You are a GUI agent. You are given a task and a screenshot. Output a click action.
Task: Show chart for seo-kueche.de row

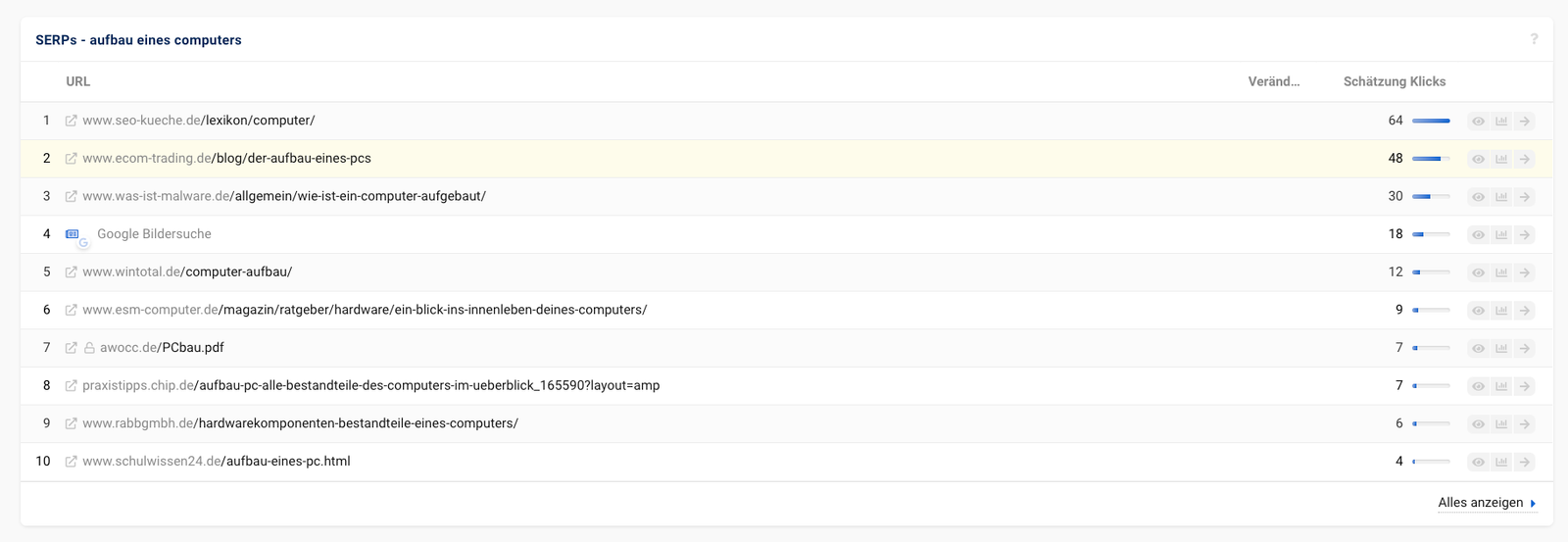tap(1501, 122)
